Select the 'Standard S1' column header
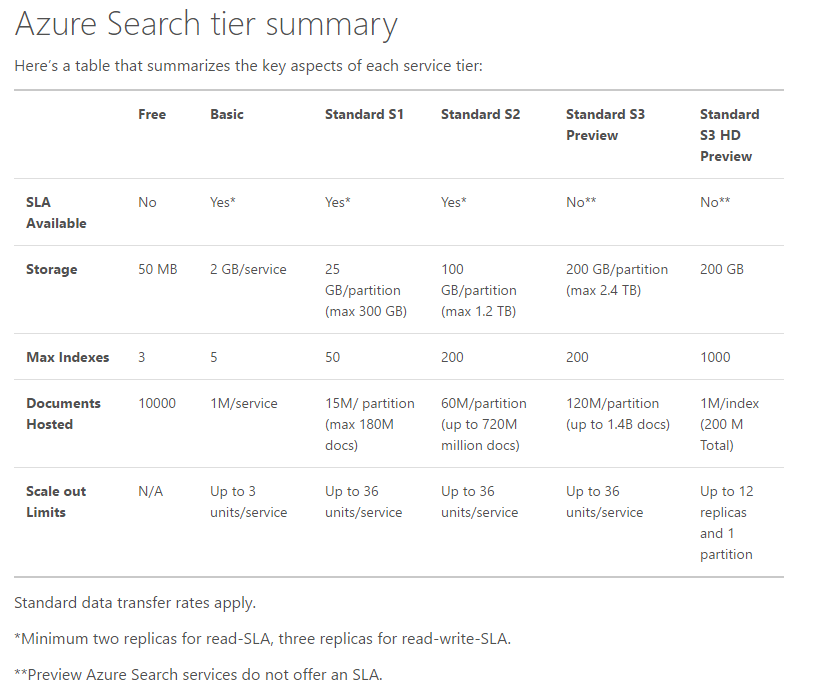The image size is (816, 693). 364,114
